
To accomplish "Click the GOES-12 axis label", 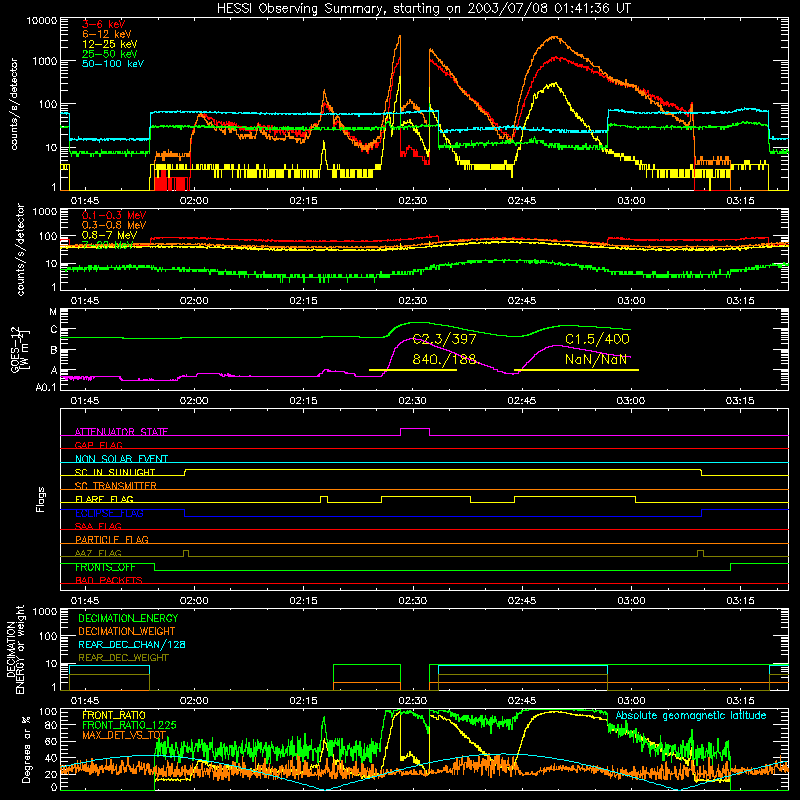I will (x=20, y=350).
